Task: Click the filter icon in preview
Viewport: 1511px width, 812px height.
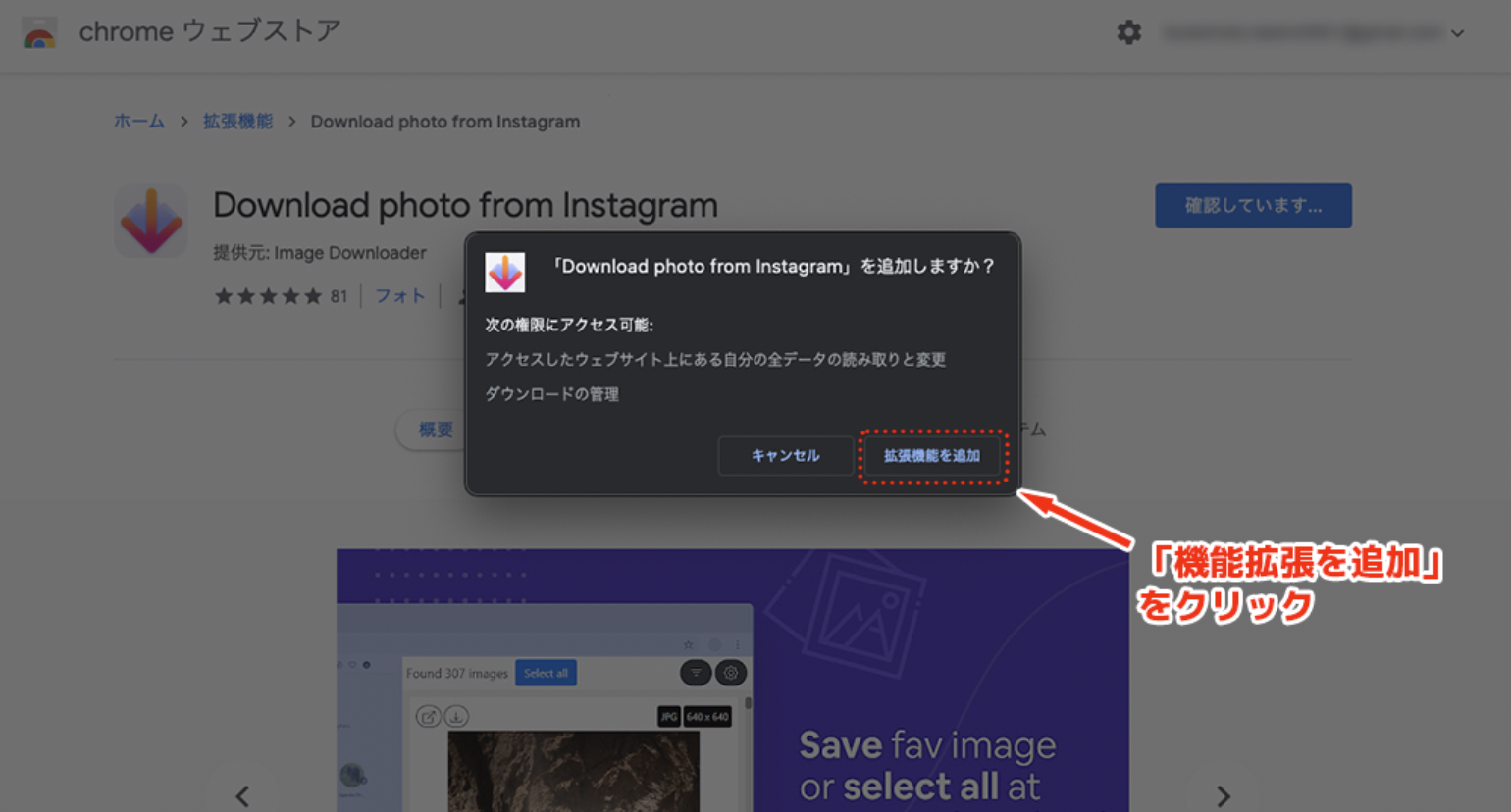Action: pos(696,673)
